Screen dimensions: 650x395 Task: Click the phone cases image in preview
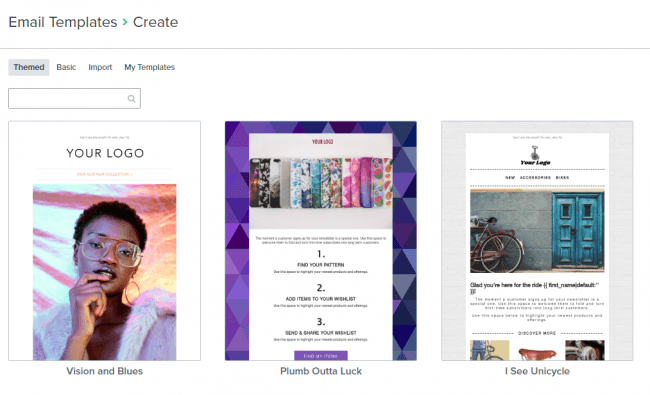pos(321,182)
